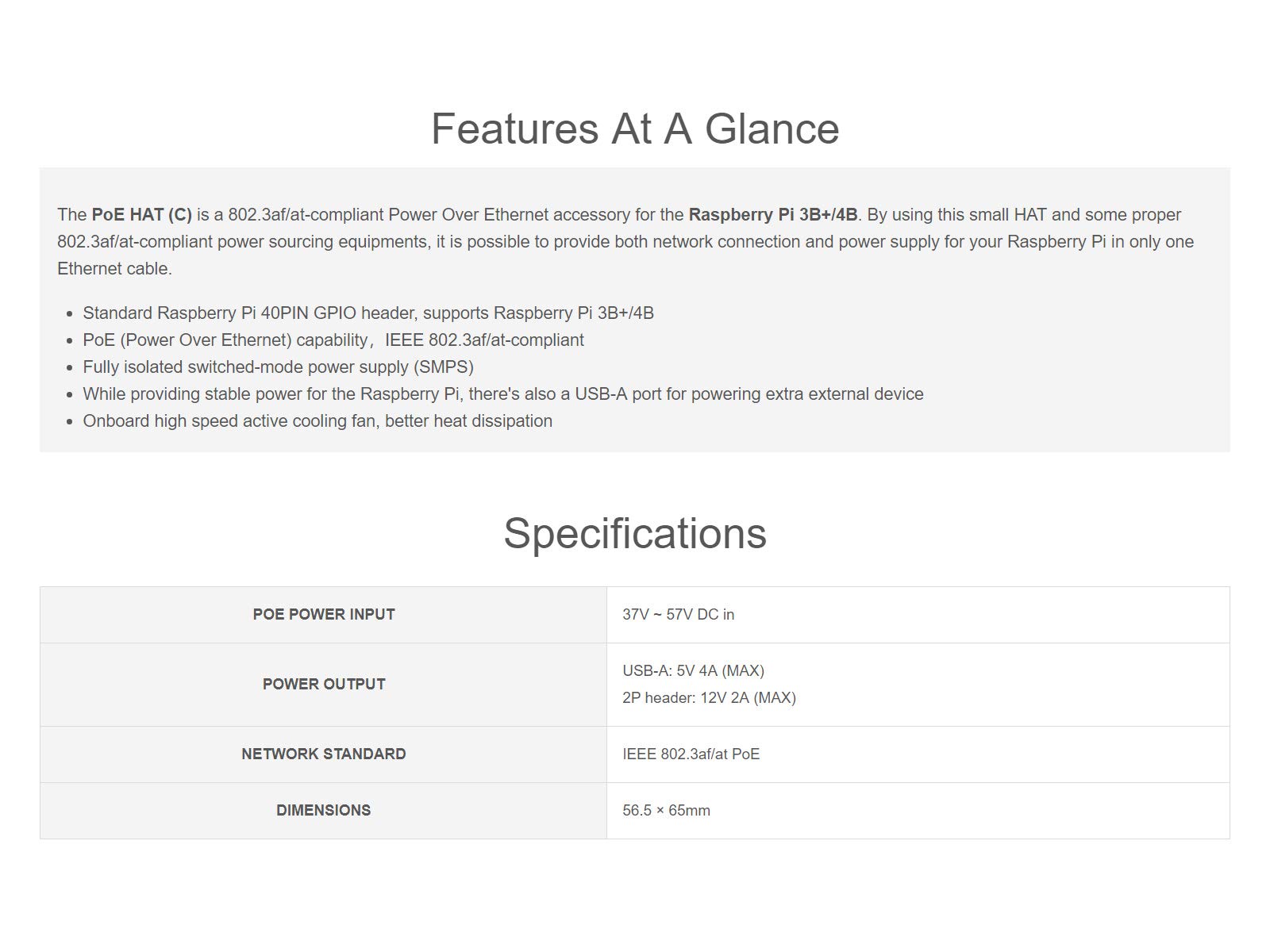Click the active cooling fan bullet item

coord(317,421)
